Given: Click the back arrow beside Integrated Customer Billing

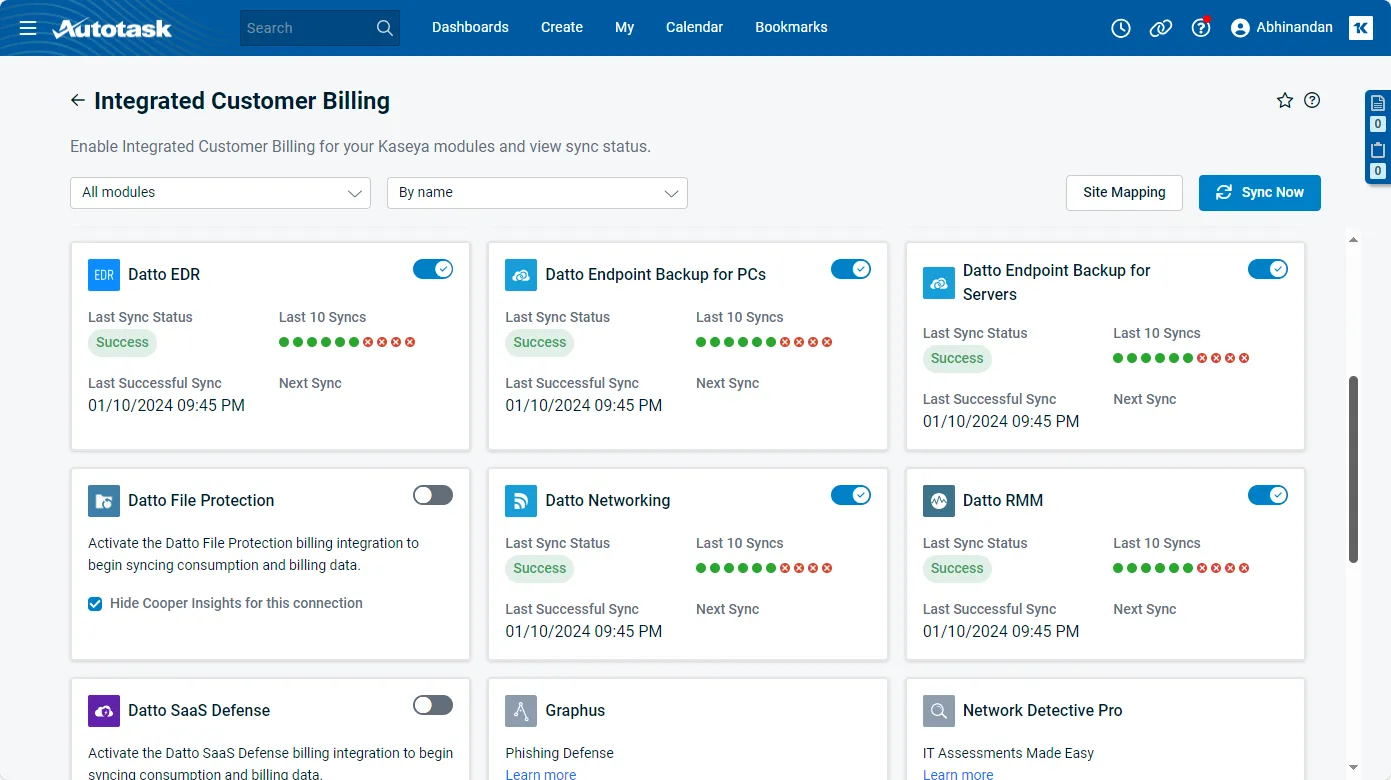Looking at the screenshot, I should (x=78, y=101).
